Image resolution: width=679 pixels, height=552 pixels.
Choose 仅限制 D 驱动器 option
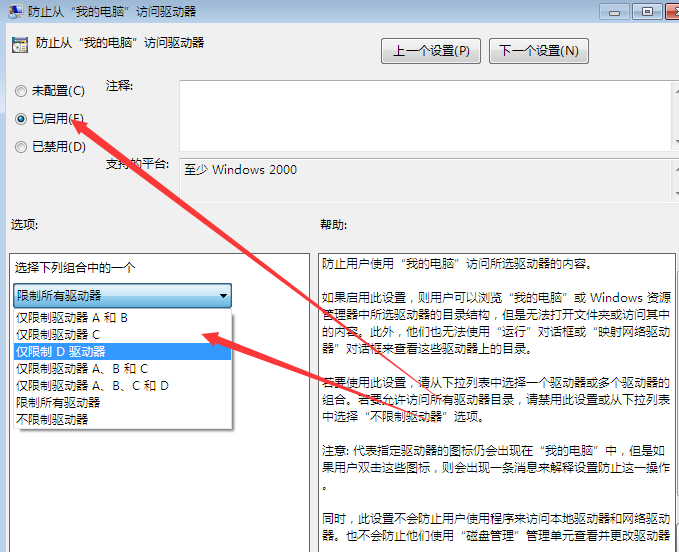[123, 352]
